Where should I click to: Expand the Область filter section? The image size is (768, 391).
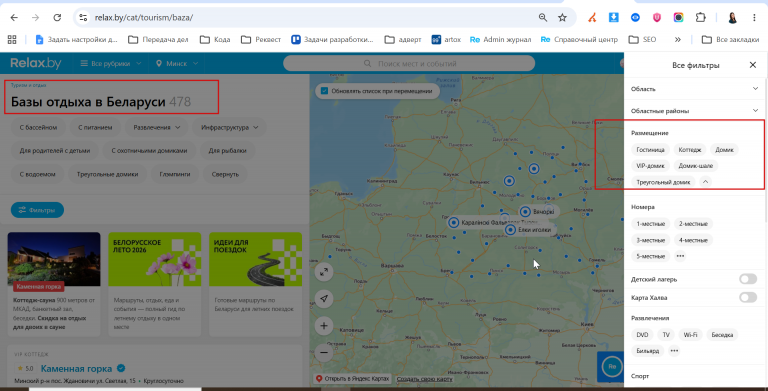tap(695, 89)
